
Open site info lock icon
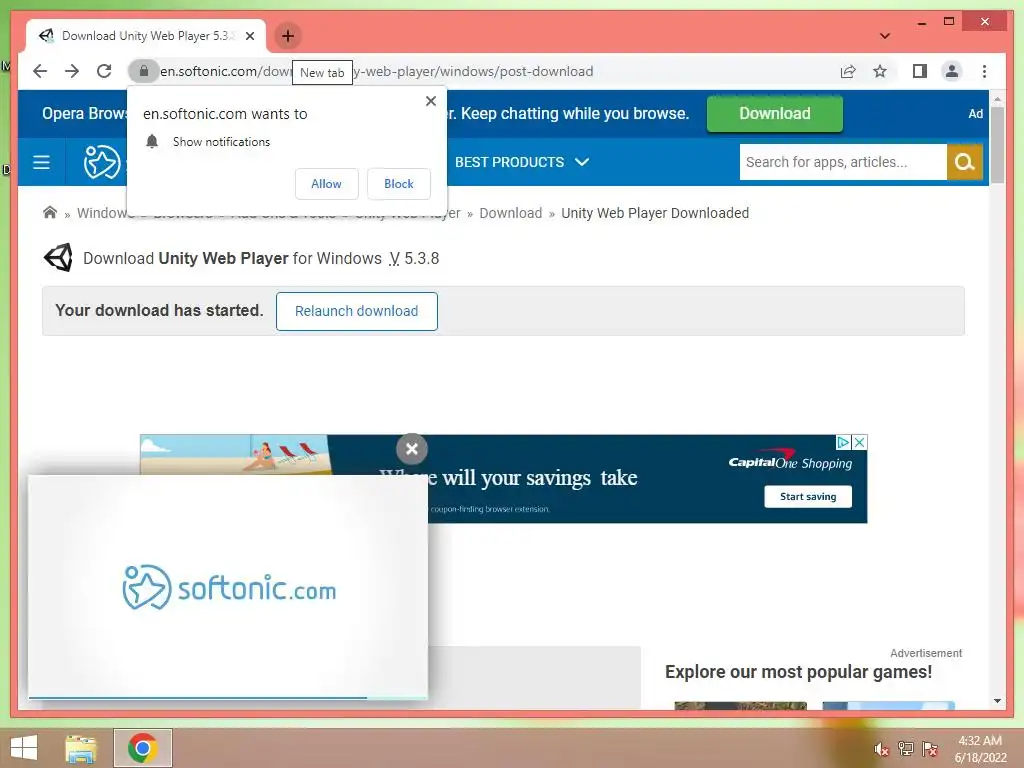point(144,71)
